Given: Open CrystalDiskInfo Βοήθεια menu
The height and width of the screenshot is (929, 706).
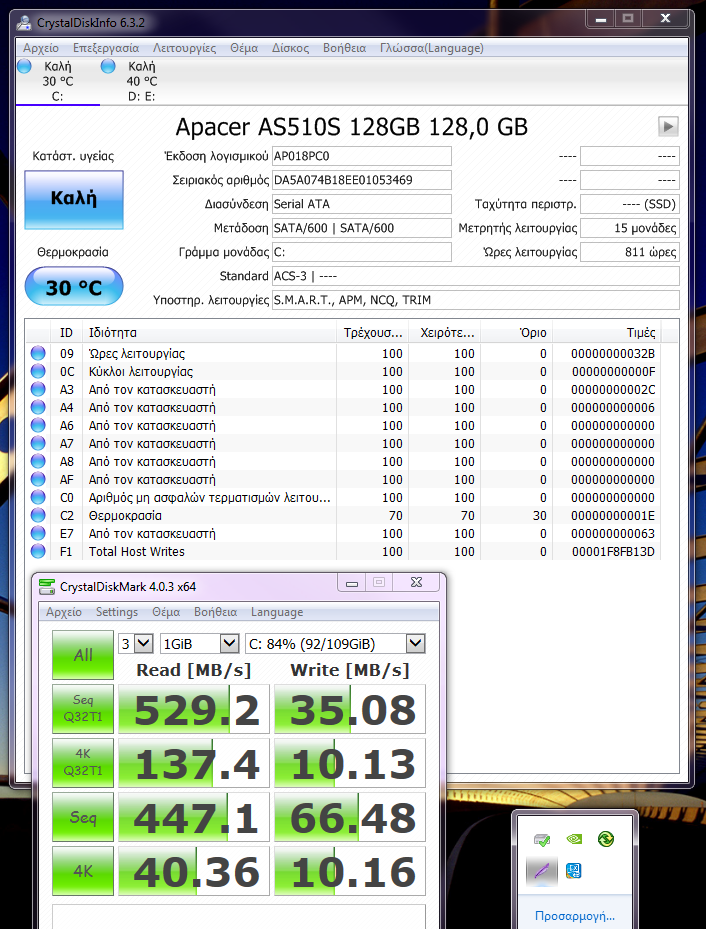Looking at the screenshot, I should coord(344,48).
